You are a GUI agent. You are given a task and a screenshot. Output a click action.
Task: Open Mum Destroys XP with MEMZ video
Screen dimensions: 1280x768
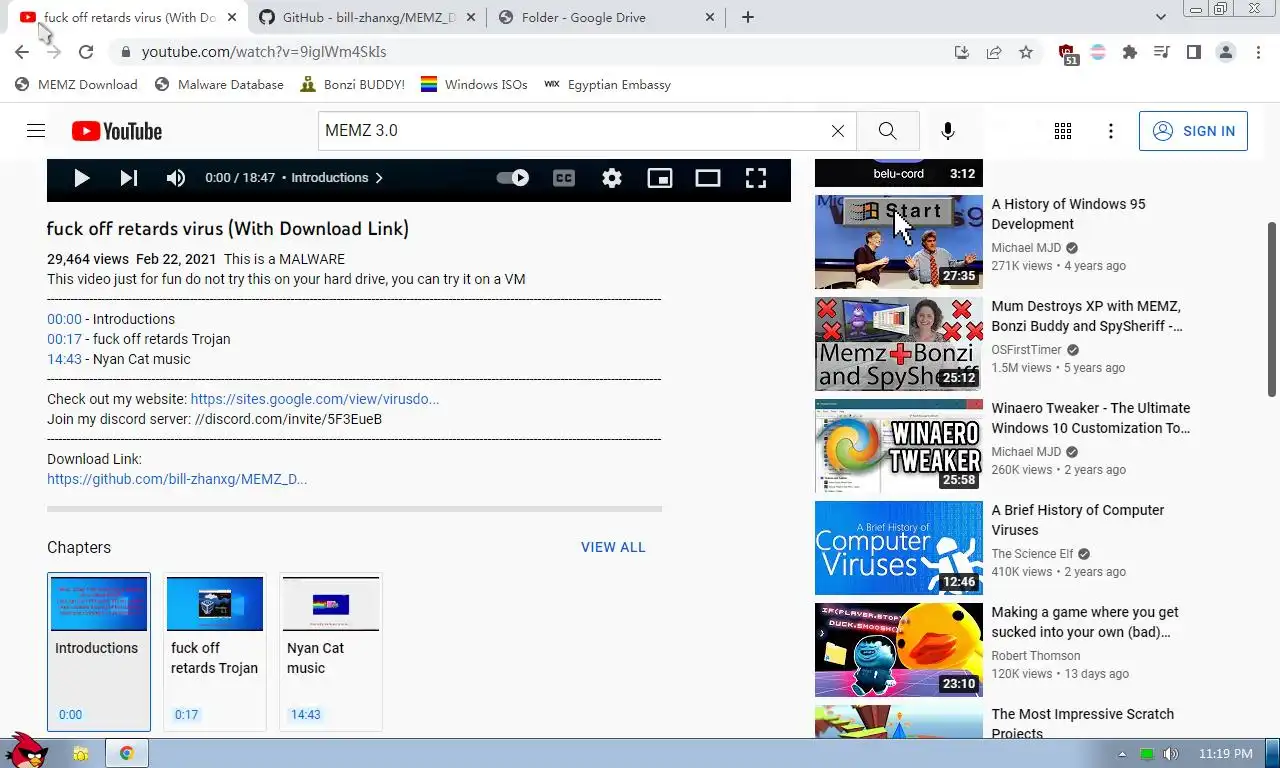(x=1086, y=316)
